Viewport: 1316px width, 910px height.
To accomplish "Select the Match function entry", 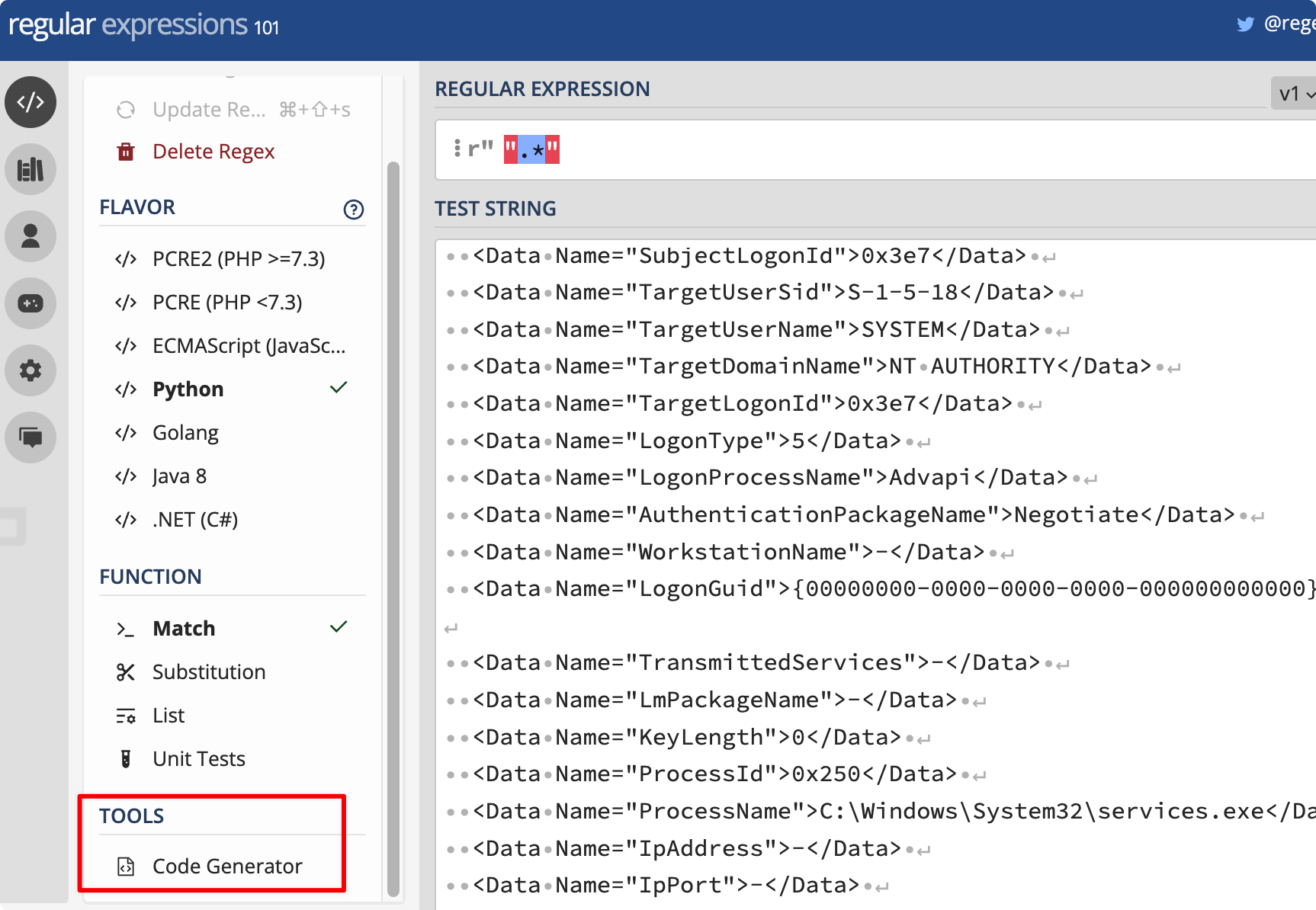I will tap(184, 628).
